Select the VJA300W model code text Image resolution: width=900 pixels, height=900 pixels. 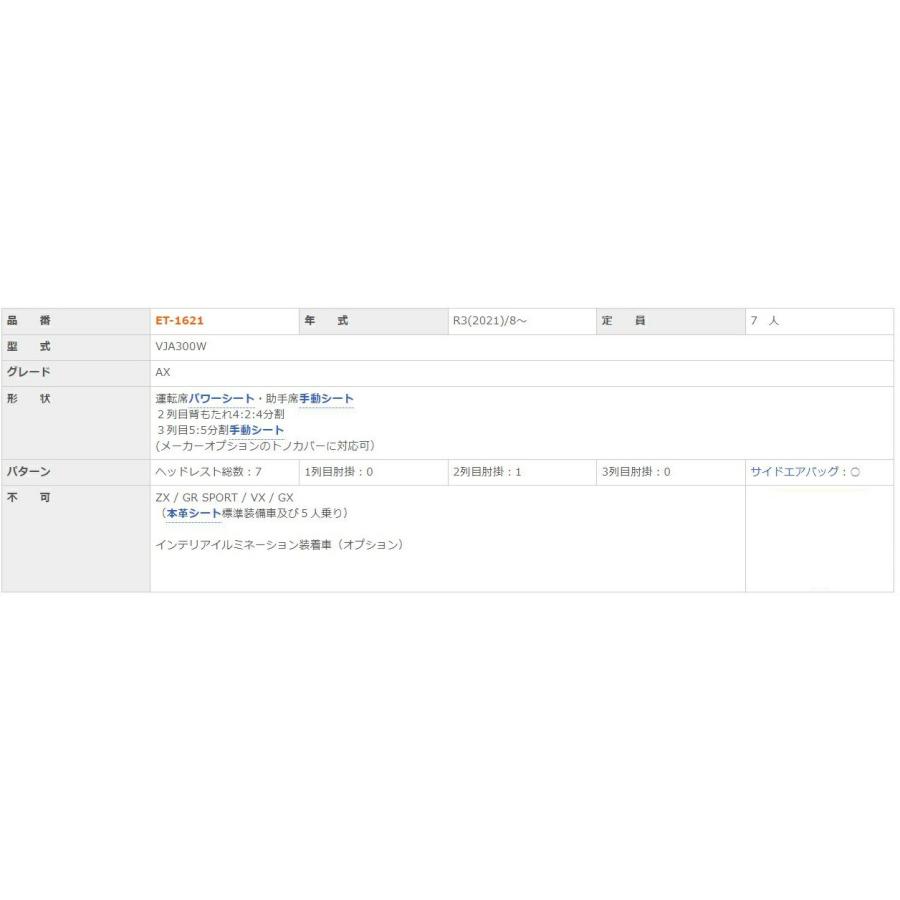[181, 347]
